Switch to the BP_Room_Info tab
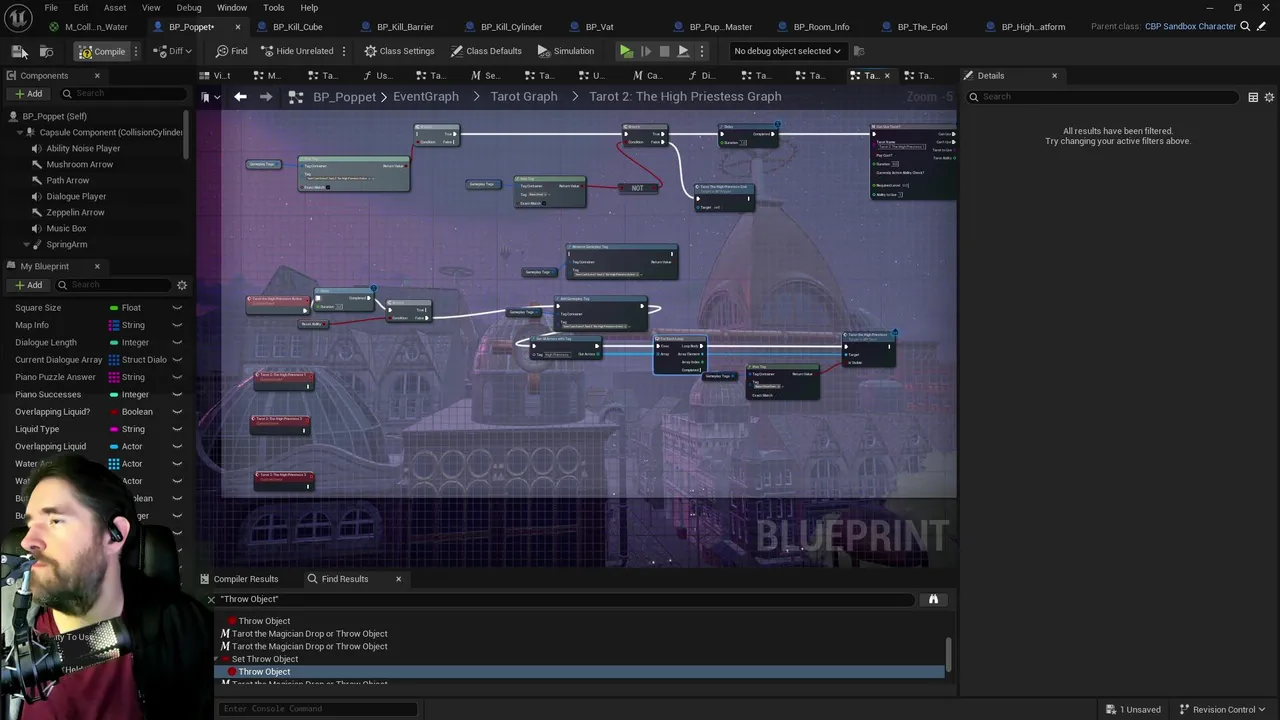The height and width of the screenshot is (720, 1280). tap(821, 27)
